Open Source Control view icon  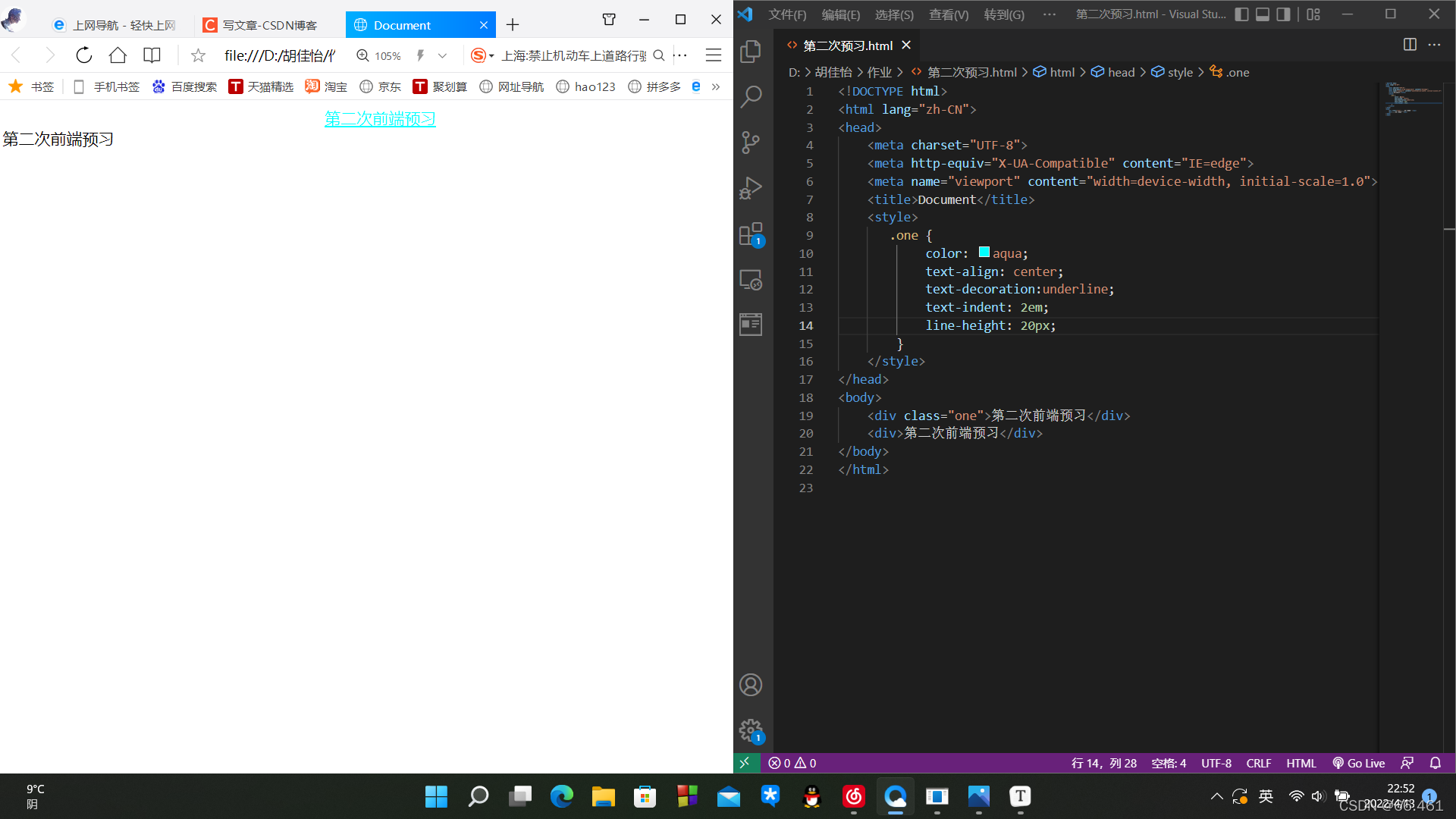click(751, 142)
